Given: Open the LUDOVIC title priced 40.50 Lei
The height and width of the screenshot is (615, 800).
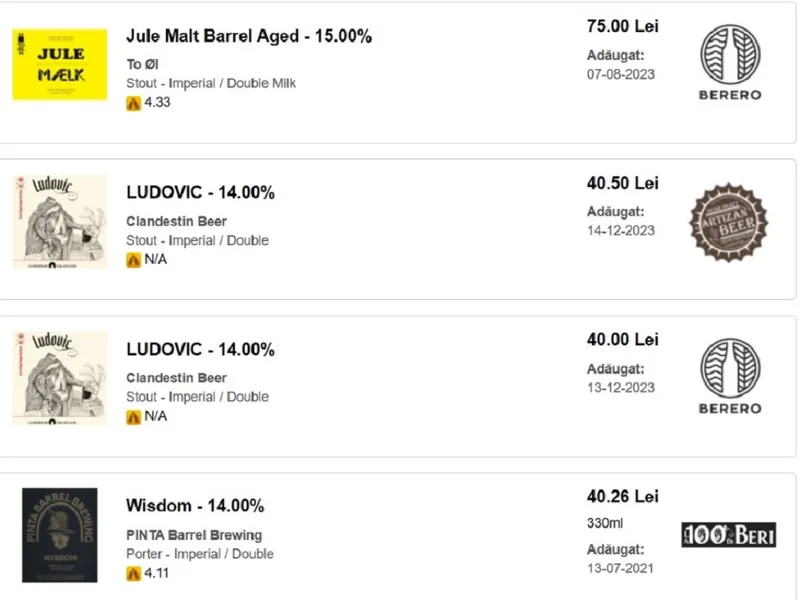Looking at the screenshot, I should (201, 192).
